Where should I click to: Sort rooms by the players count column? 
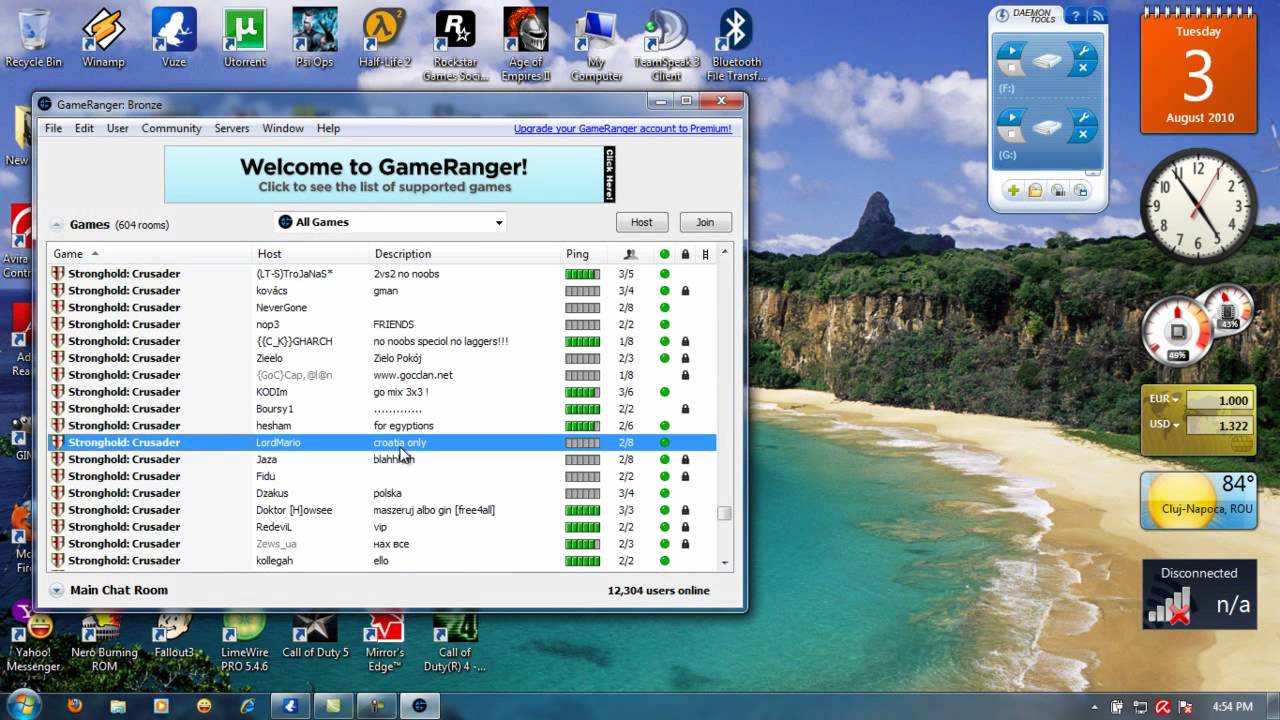630,254
